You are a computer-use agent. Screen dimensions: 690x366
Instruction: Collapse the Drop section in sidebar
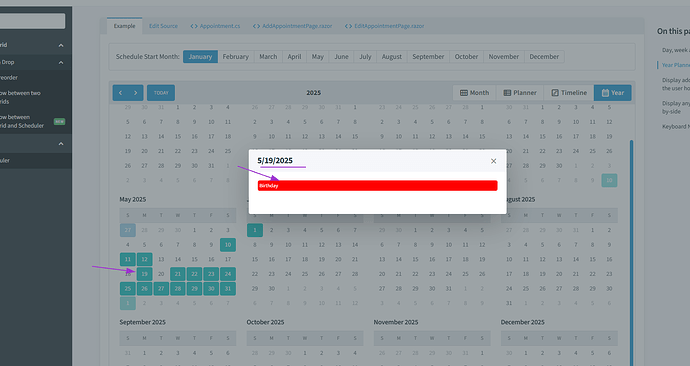[61, 62]
